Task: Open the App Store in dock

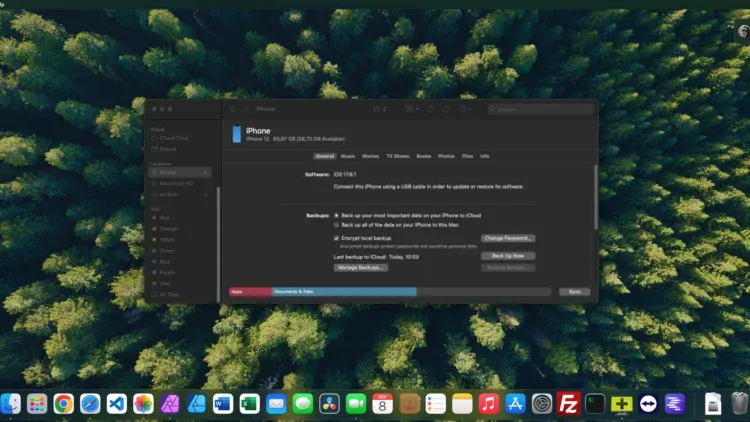Action: [515, 404]
